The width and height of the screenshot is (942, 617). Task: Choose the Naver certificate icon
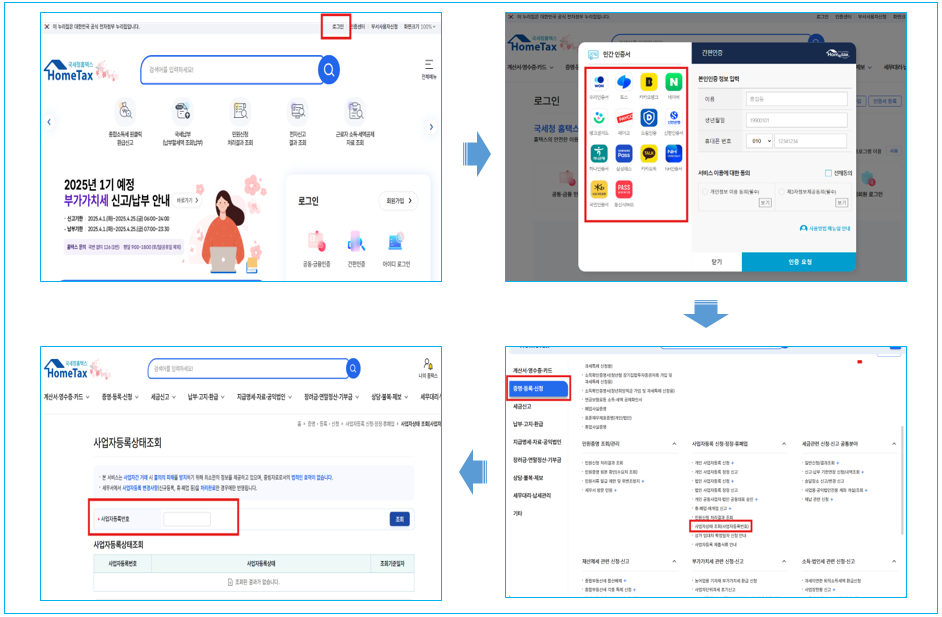click(673, 82)
